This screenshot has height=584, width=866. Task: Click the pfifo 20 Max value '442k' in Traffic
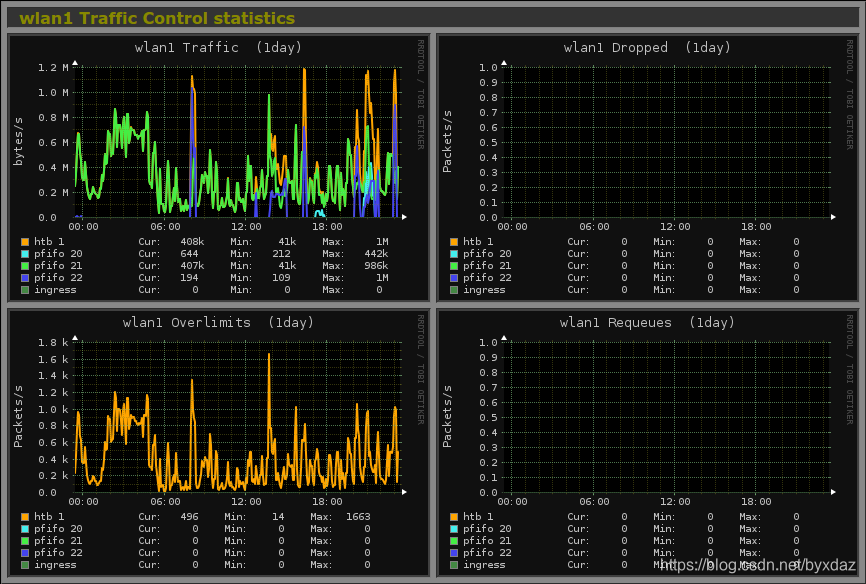point(376,254)
